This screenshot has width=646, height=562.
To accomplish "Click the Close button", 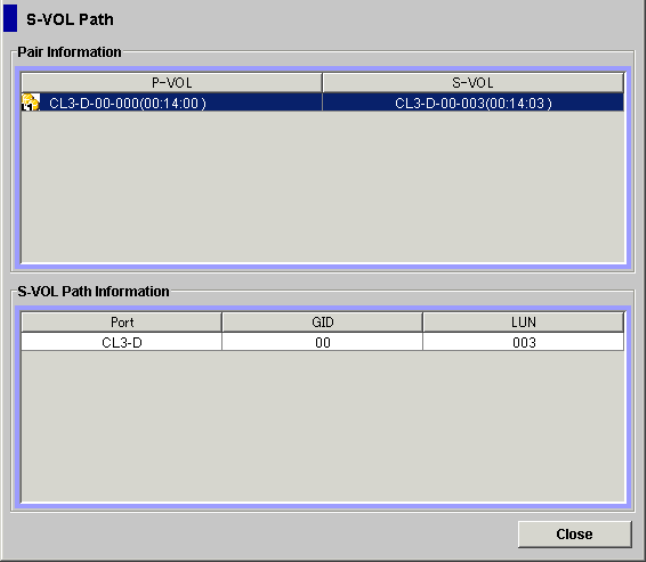I will click(574, 534).
